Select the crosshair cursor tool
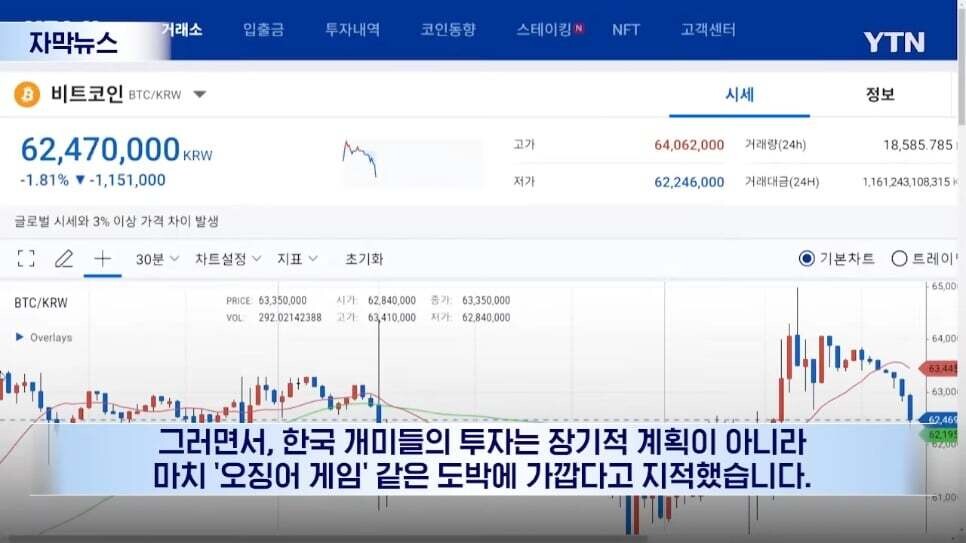 click(x=102, y=259)
